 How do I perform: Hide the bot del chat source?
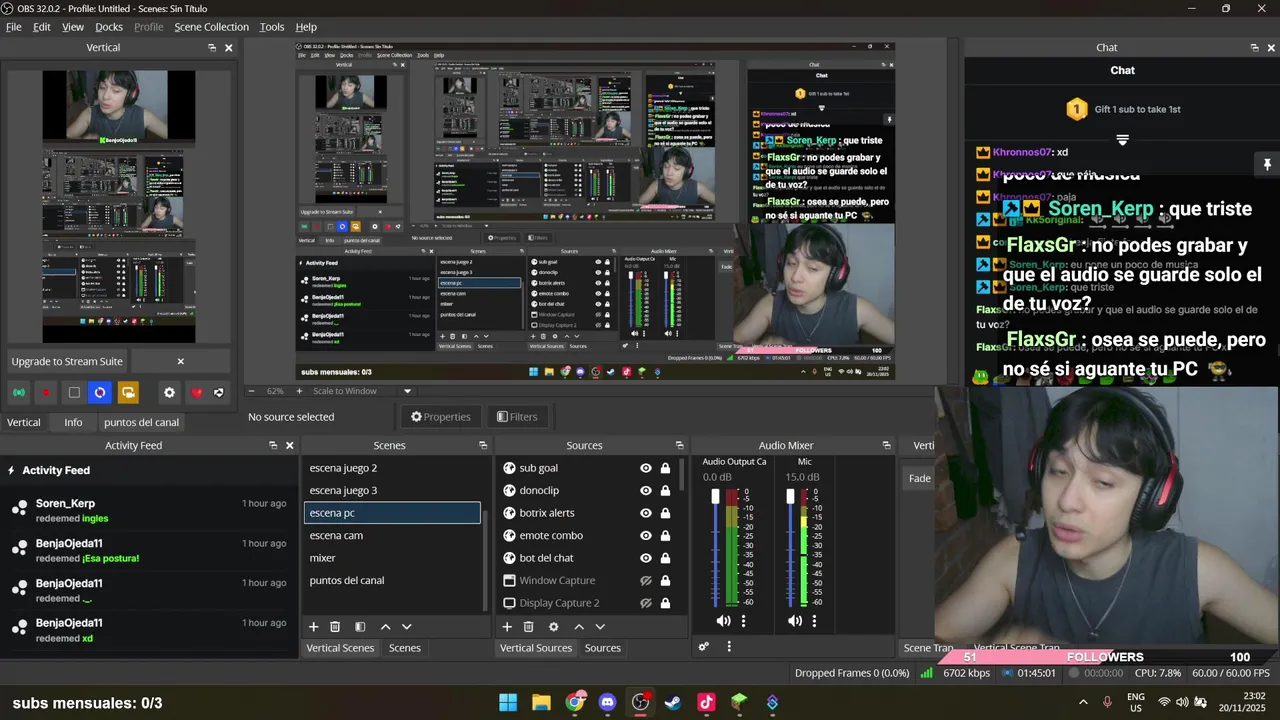click(645, 558)
